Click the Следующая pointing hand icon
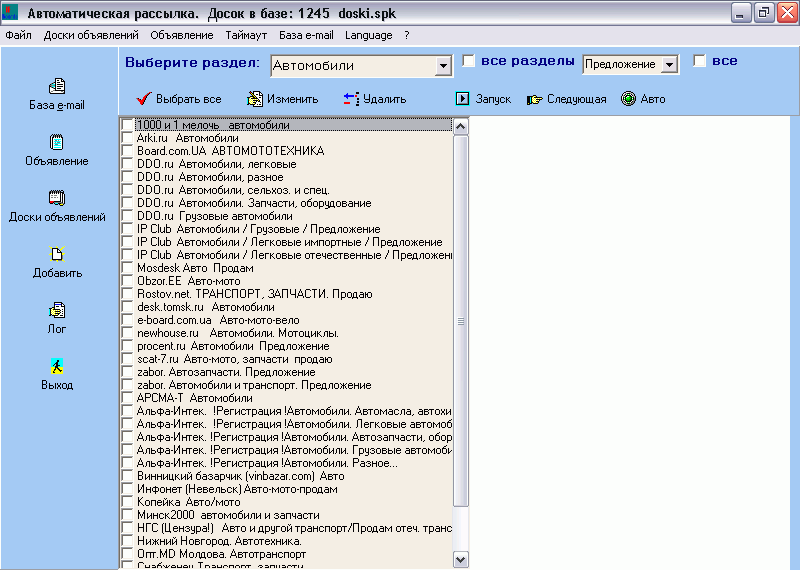 pos(534,99)
